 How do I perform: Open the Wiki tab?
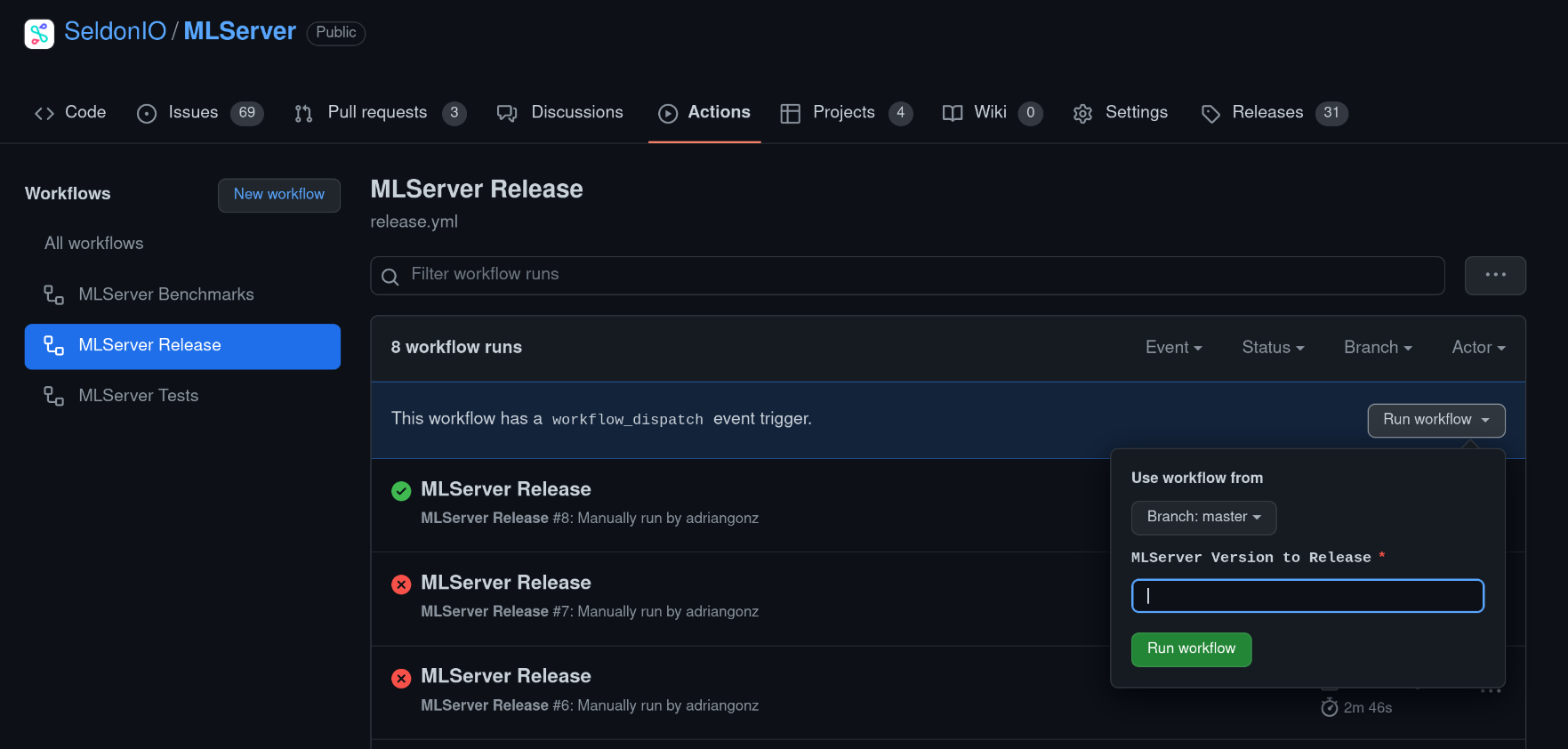992,113
